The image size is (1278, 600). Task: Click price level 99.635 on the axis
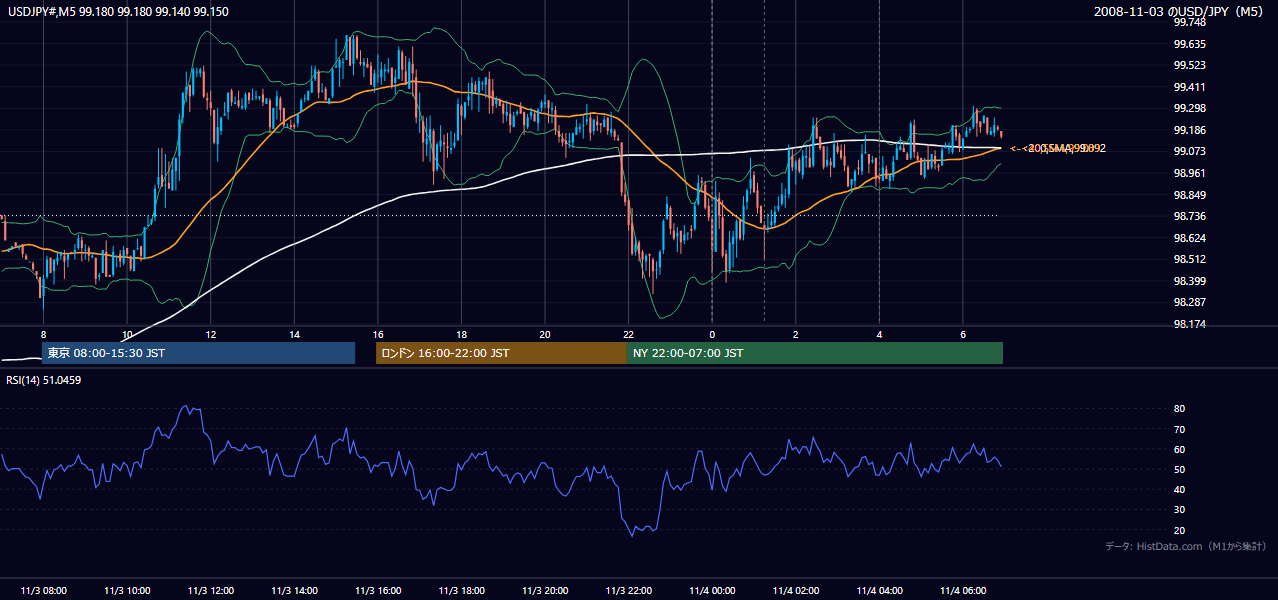tap(1190, 44)
